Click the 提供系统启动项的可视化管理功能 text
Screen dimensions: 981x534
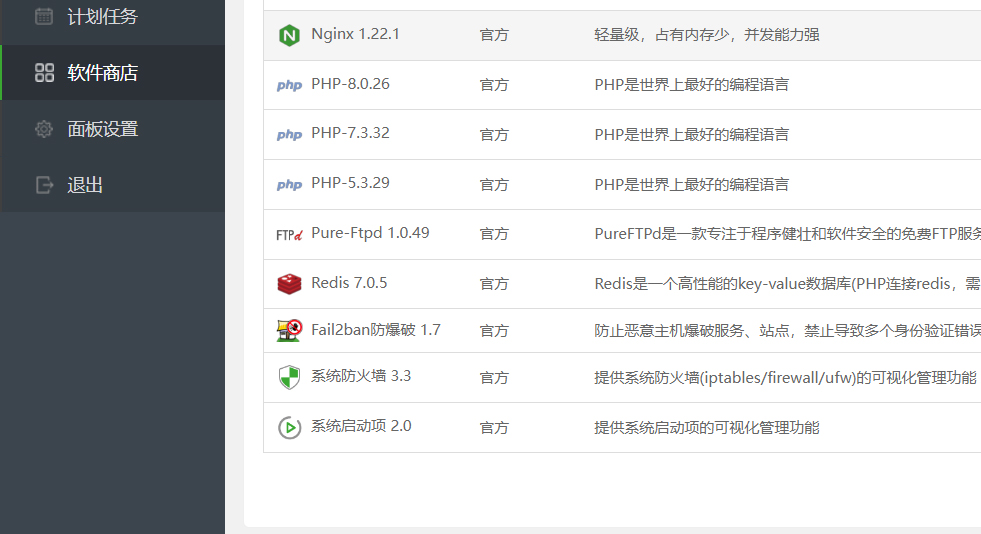click(x=707, y=428)
